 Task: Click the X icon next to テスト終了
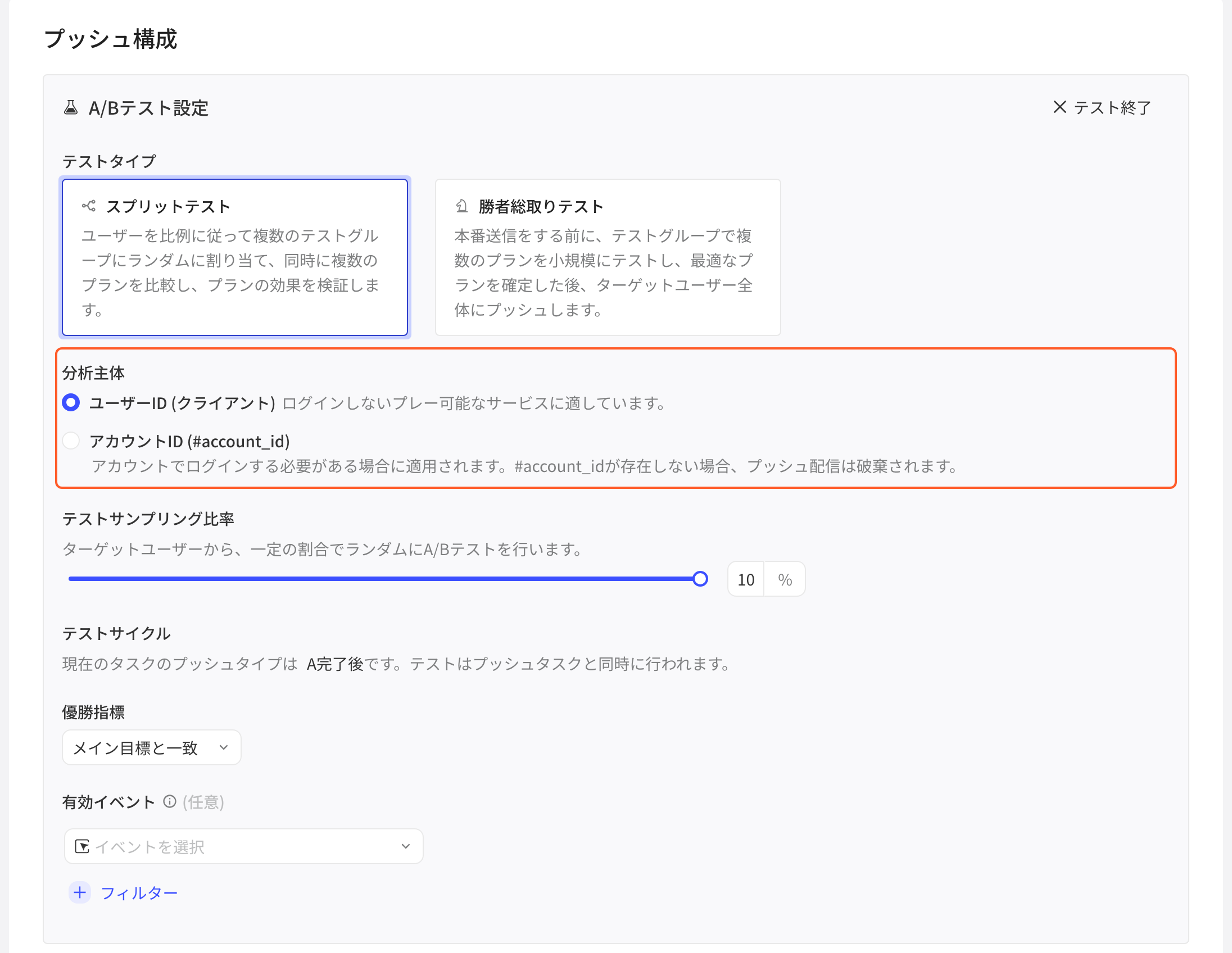1059,107
